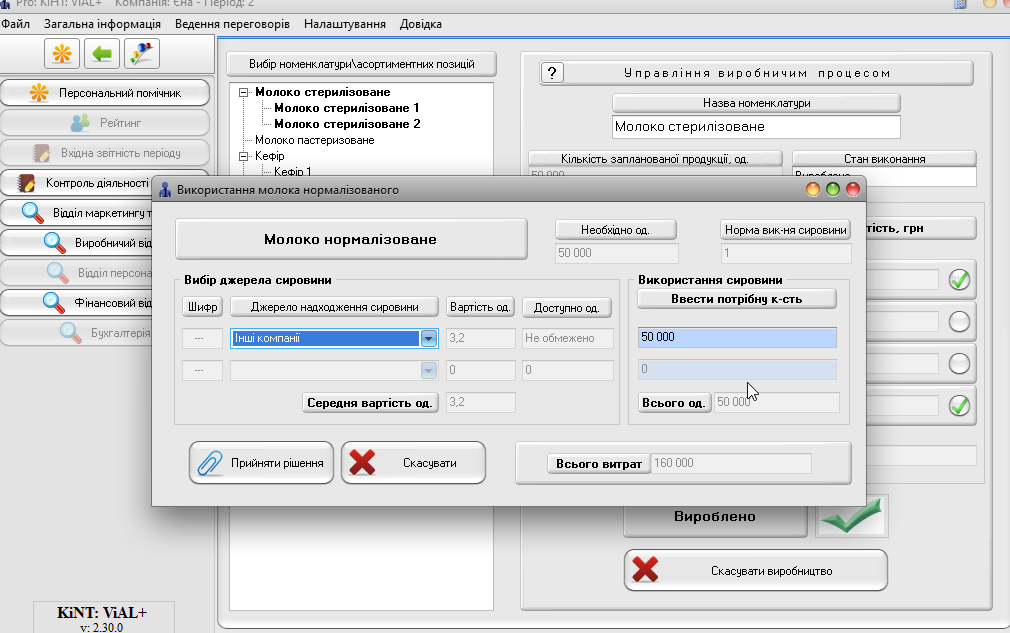
Task: Click the dialog title bar app icon
Action: click(x=165, y=189)
